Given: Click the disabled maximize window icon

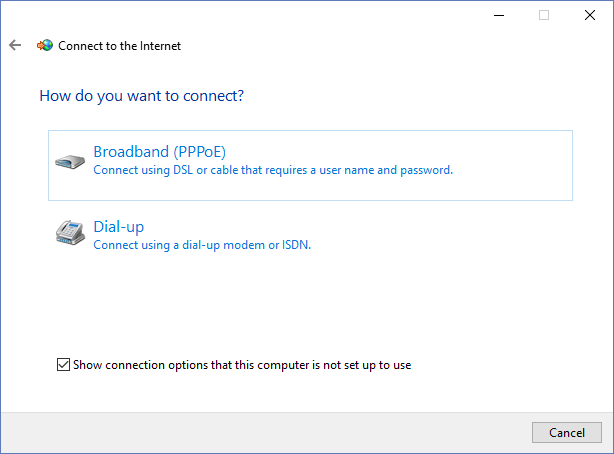Looking at the screenshot, I should pos(544,15).
